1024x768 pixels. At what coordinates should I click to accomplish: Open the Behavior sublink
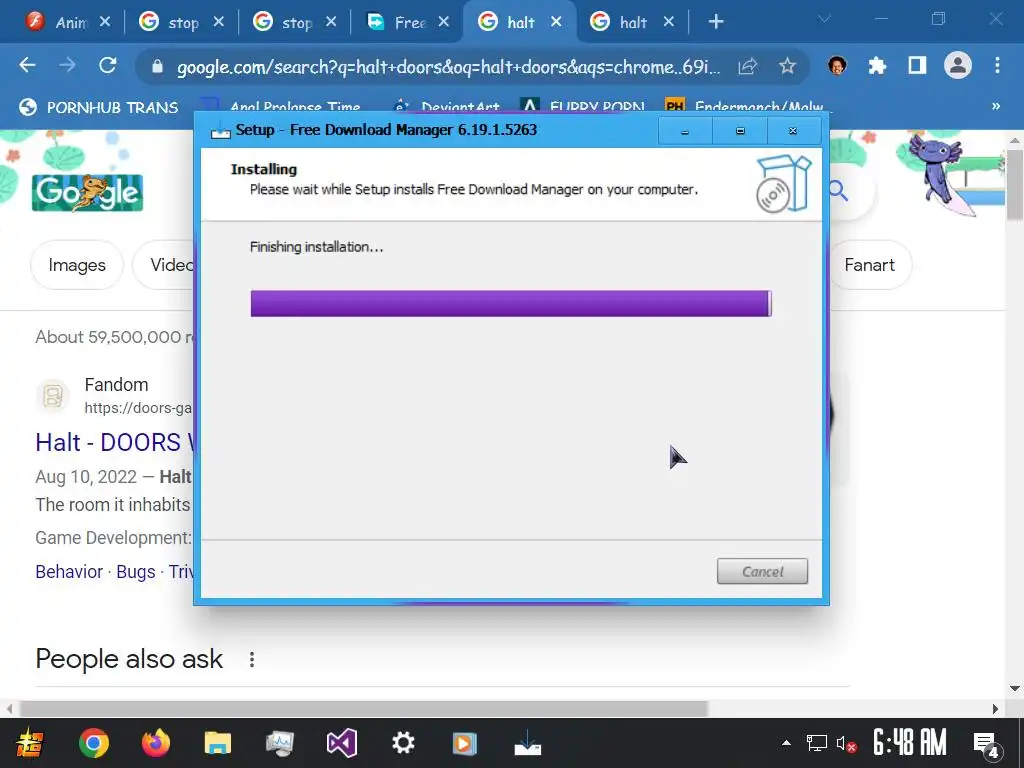click(69, 571)
